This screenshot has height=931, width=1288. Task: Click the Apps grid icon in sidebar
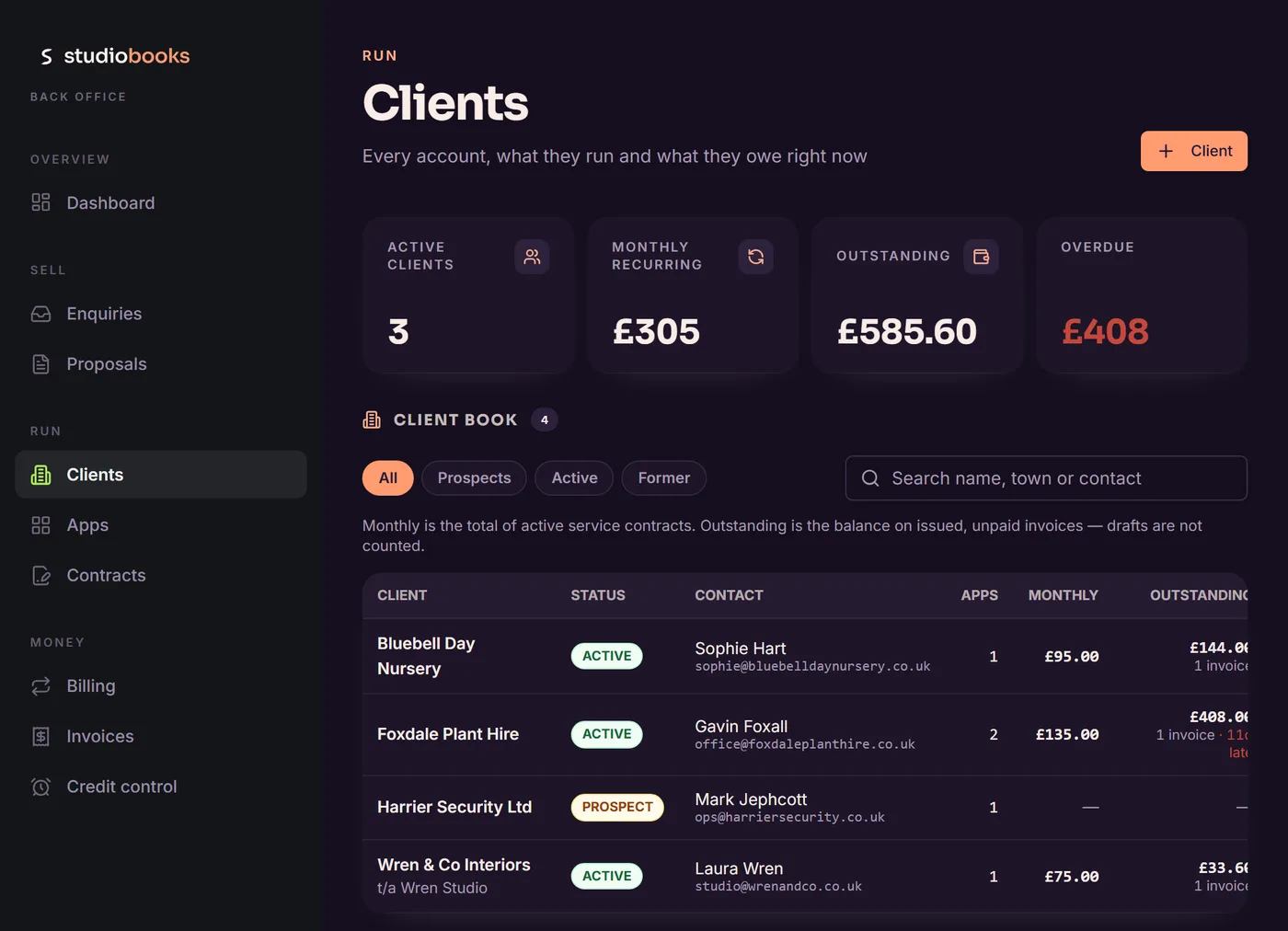tap(40, 525)
